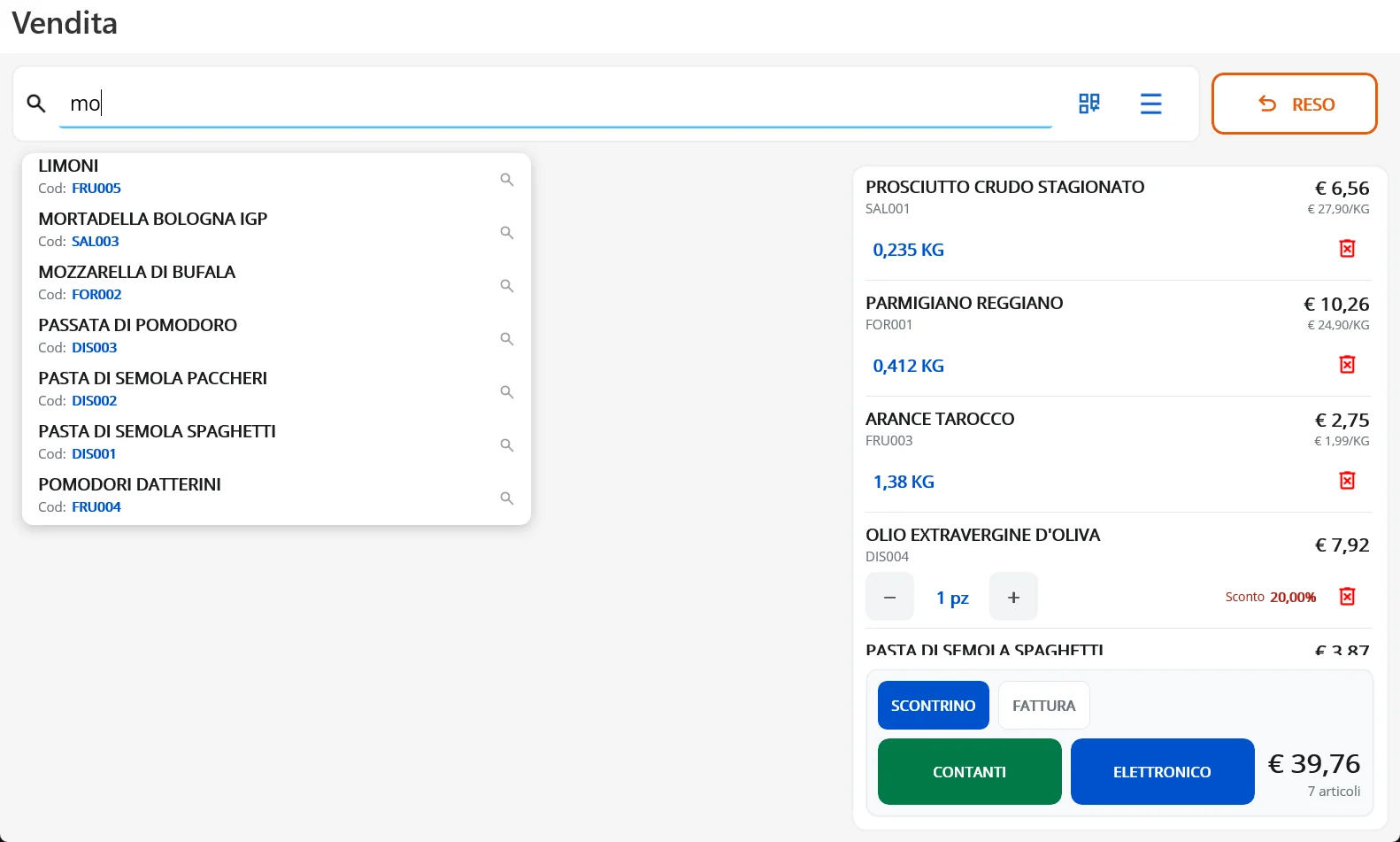
Task: Select SCONTRINO as document type
Action: [934, 706]
